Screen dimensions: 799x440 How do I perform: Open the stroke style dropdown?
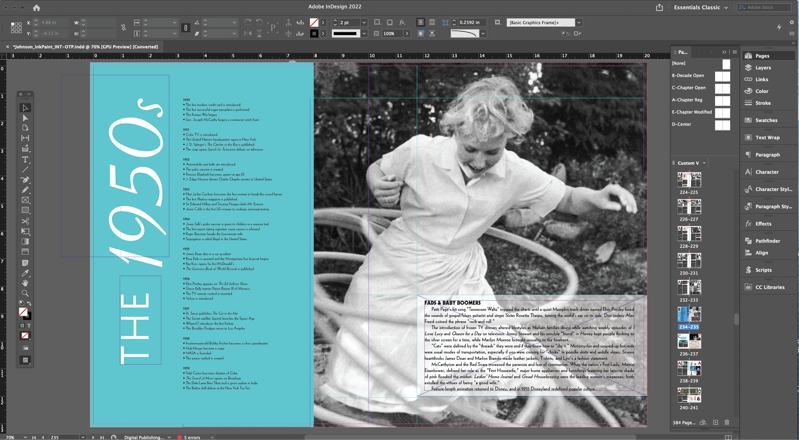pyautogui.click(x=364, y=34)
